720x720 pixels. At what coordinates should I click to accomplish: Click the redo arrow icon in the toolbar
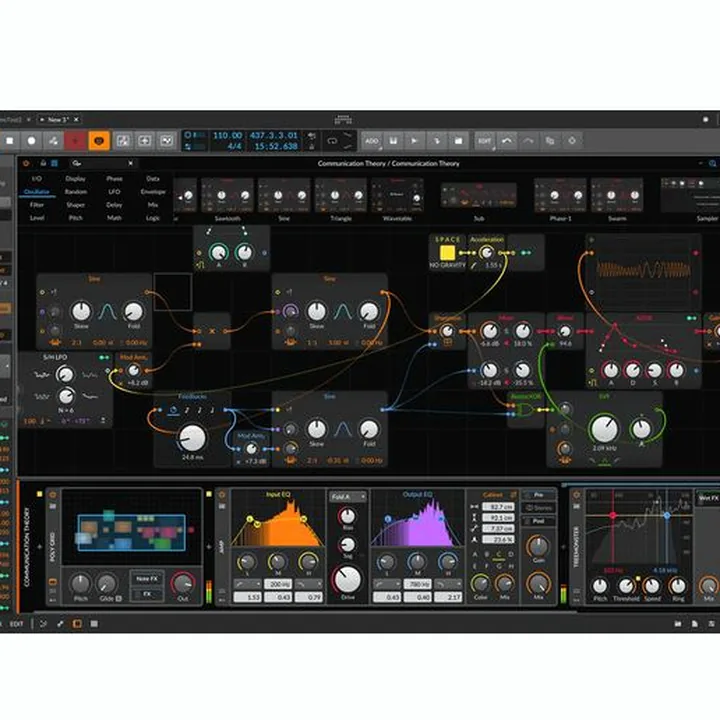[x=528, y=141]
